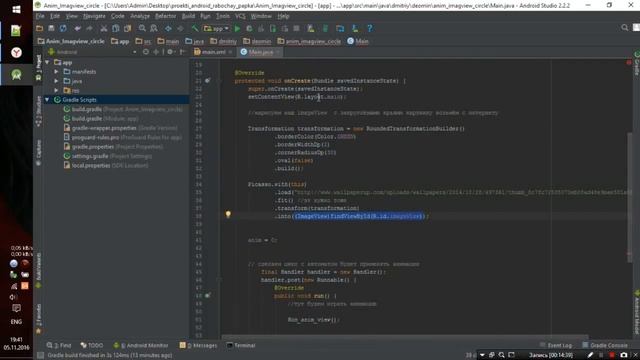The width and height of the screenshot is (640, 360).
Task: Open the Android Monitor tool window
Action: [141, 346]
